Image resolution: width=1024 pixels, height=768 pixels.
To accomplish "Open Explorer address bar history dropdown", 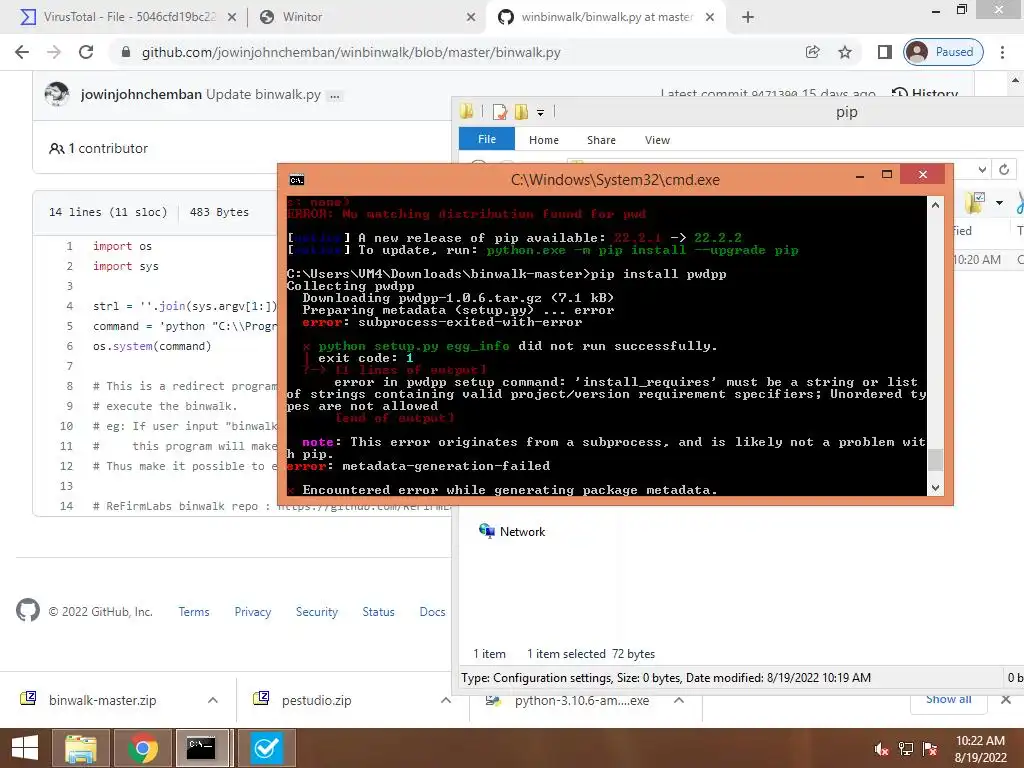I will click(x=982, y=169).
